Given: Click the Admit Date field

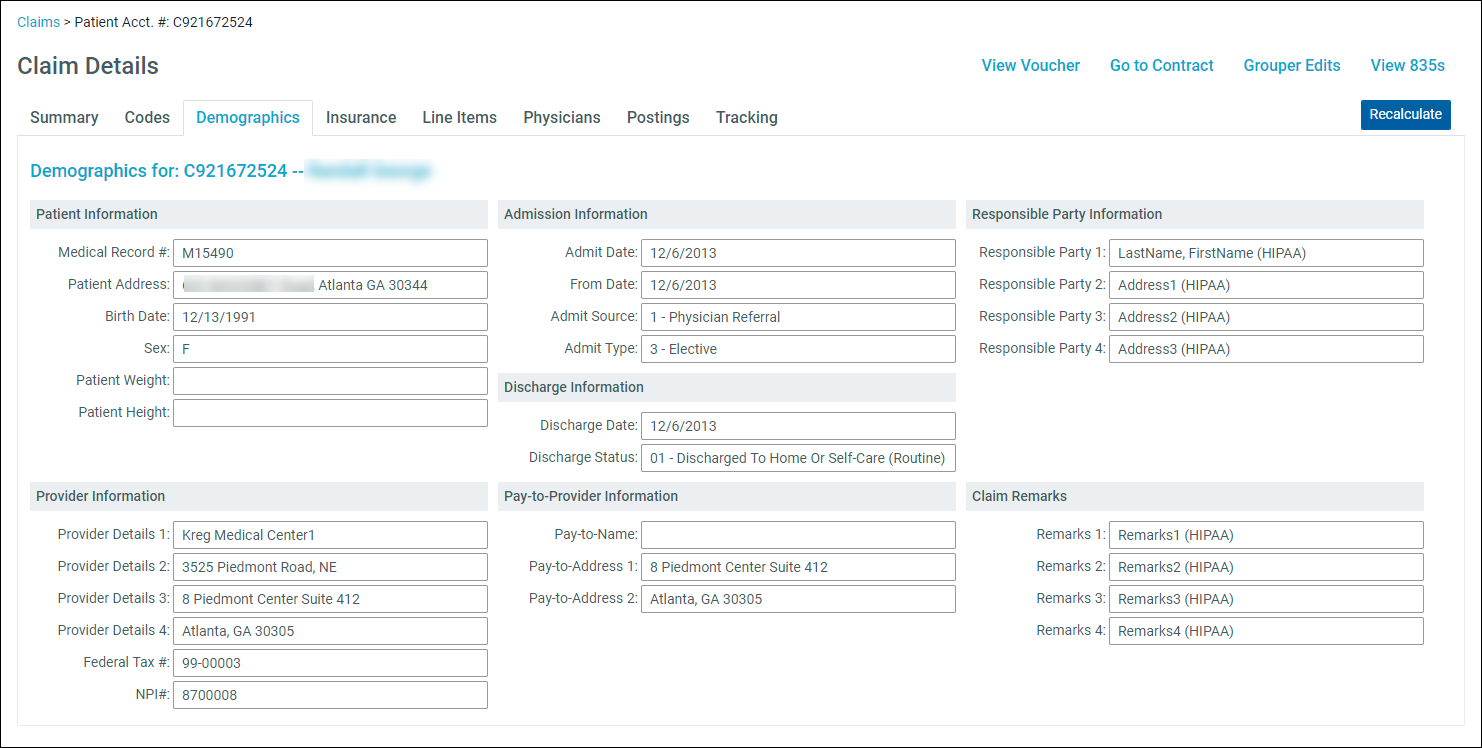Looking at the screenshot, I should [x=798, y=253].
